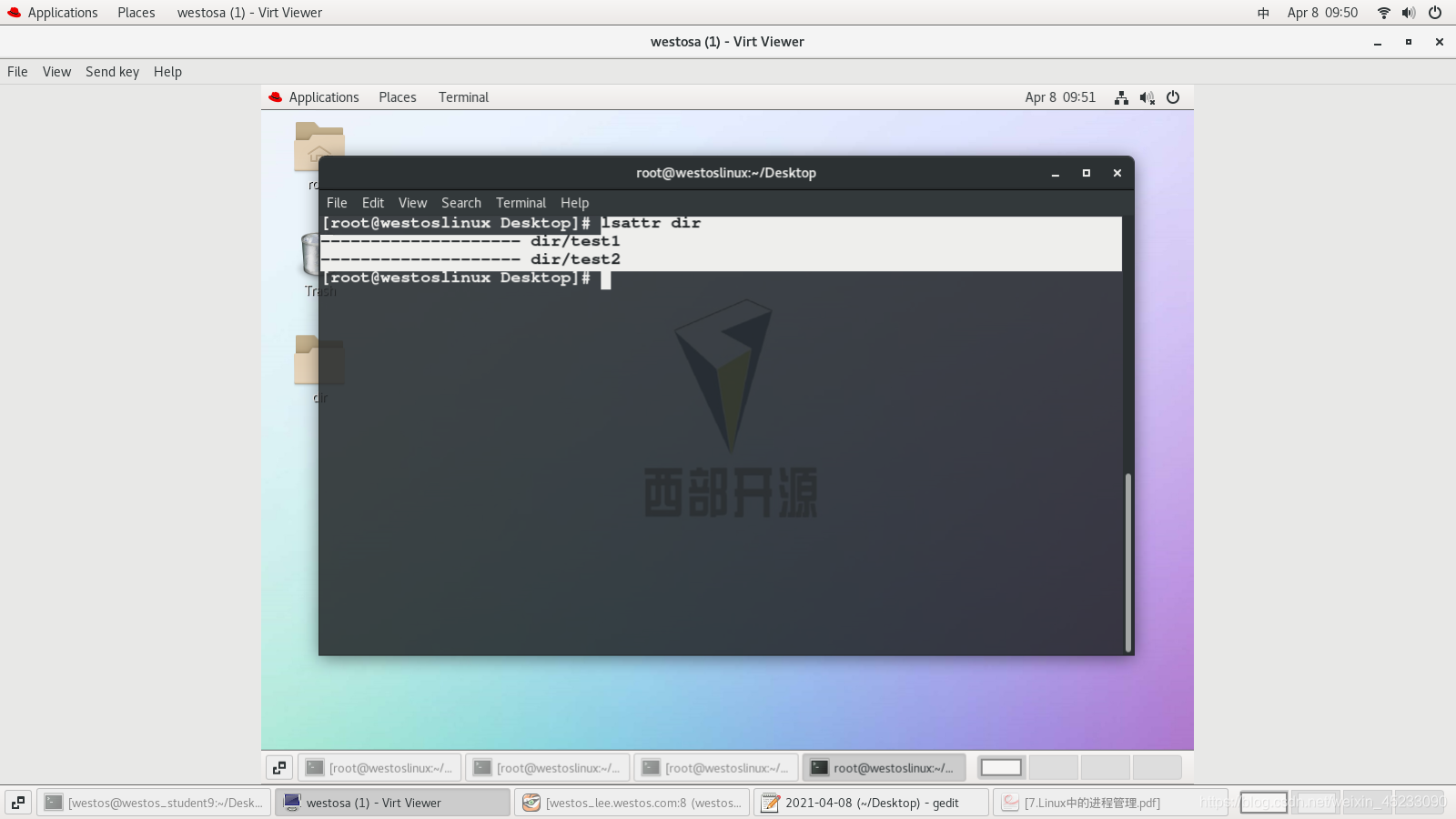This screenshot has width=1456, height=819.
Task: Minimize the guest terminal window
Action: click(1056, 173)
